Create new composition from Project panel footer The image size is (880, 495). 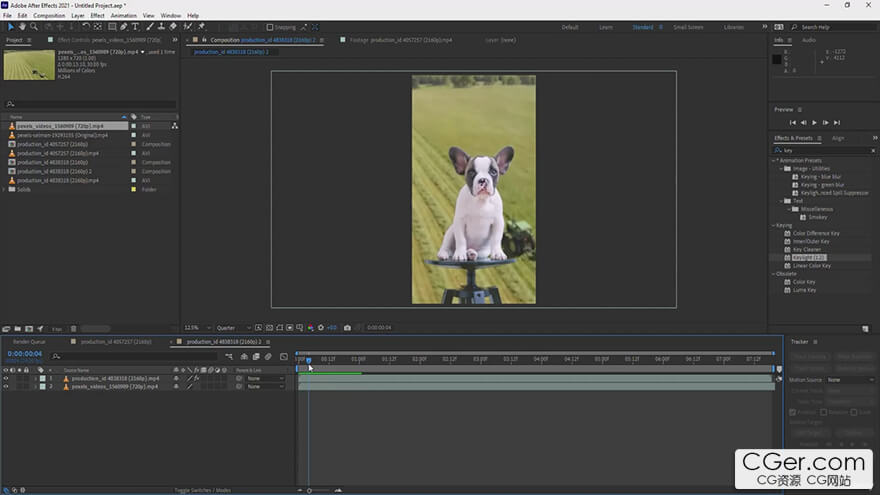click(x=29, y=329)
